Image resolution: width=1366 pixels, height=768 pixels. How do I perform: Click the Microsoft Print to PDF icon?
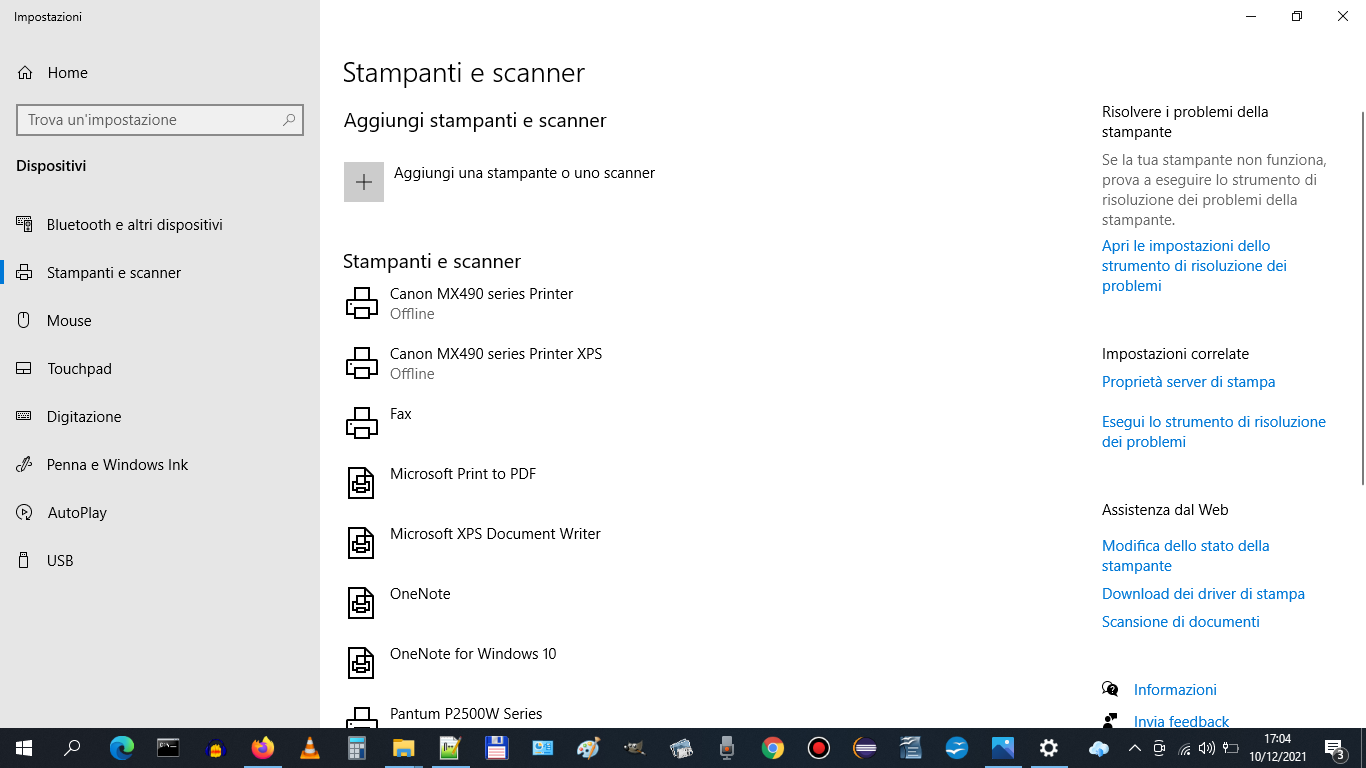point(361,483)
